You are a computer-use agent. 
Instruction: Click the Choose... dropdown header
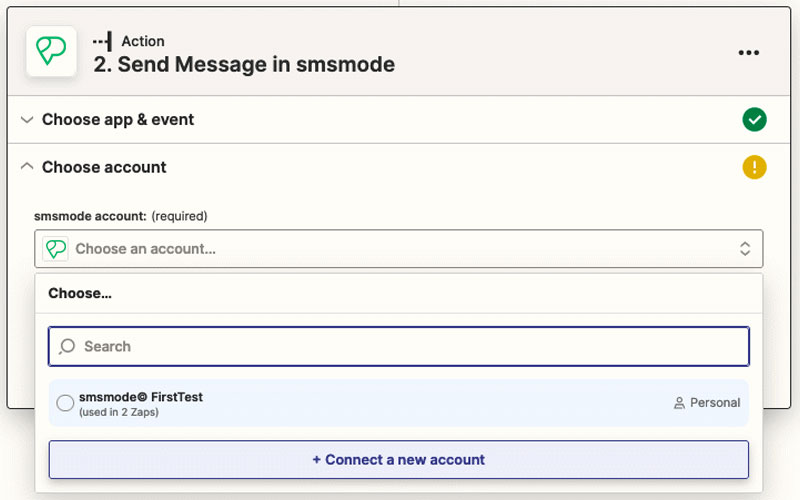pyautogui.click(x=80, y=293)
